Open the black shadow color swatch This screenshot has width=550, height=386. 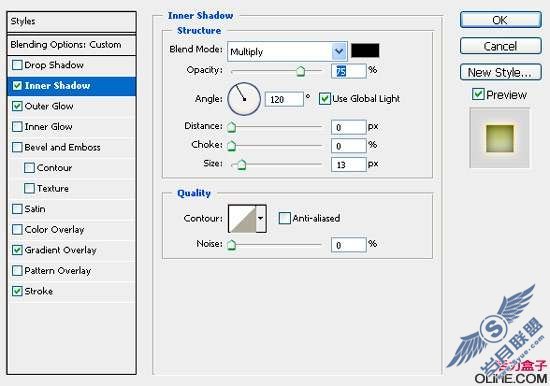[x=365, y=51]
